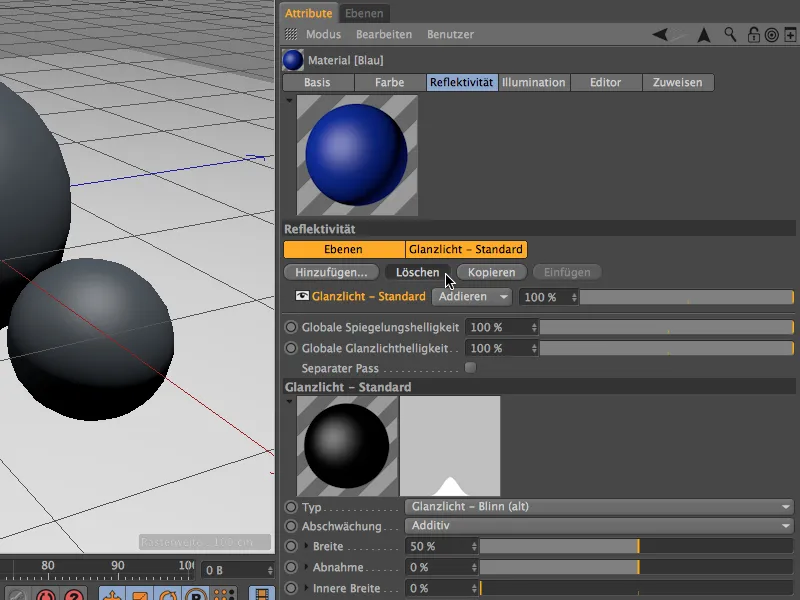Select the Reflektivität material tab
This screenshot has height=600, width=800.
tap(462, 82)
